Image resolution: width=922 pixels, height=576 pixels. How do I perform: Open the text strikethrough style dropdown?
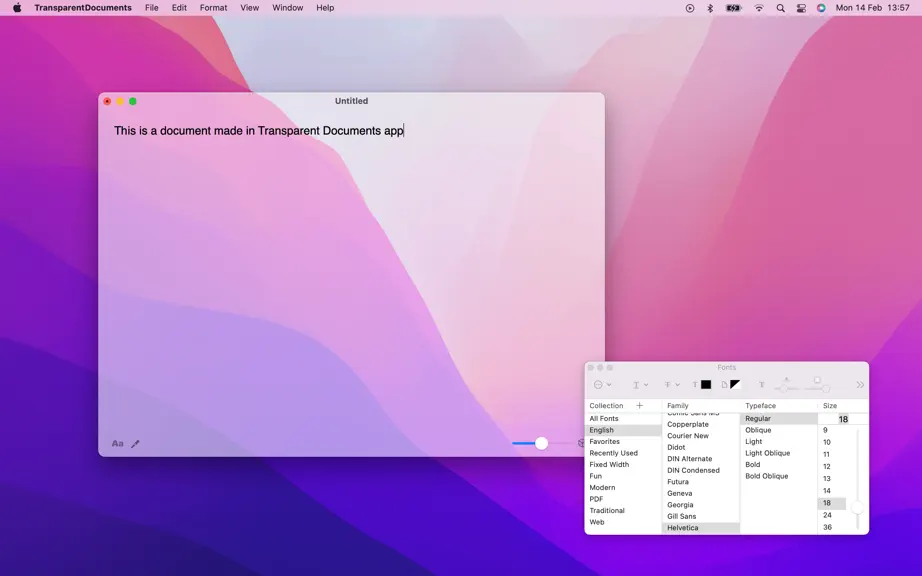672,384
